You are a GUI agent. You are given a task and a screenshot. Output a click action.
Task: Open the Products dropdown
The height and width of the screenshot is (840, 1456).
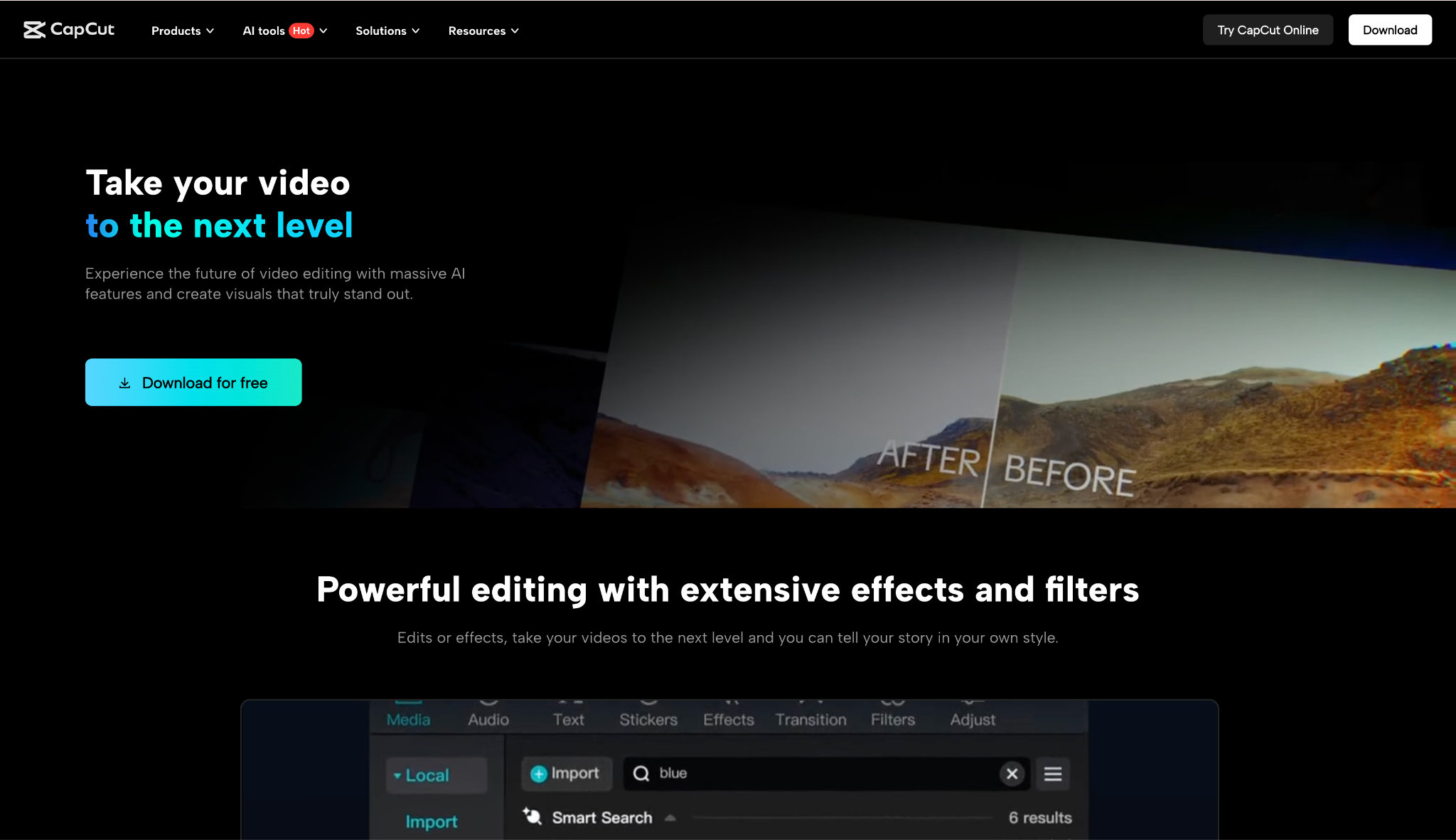[182, 31]
